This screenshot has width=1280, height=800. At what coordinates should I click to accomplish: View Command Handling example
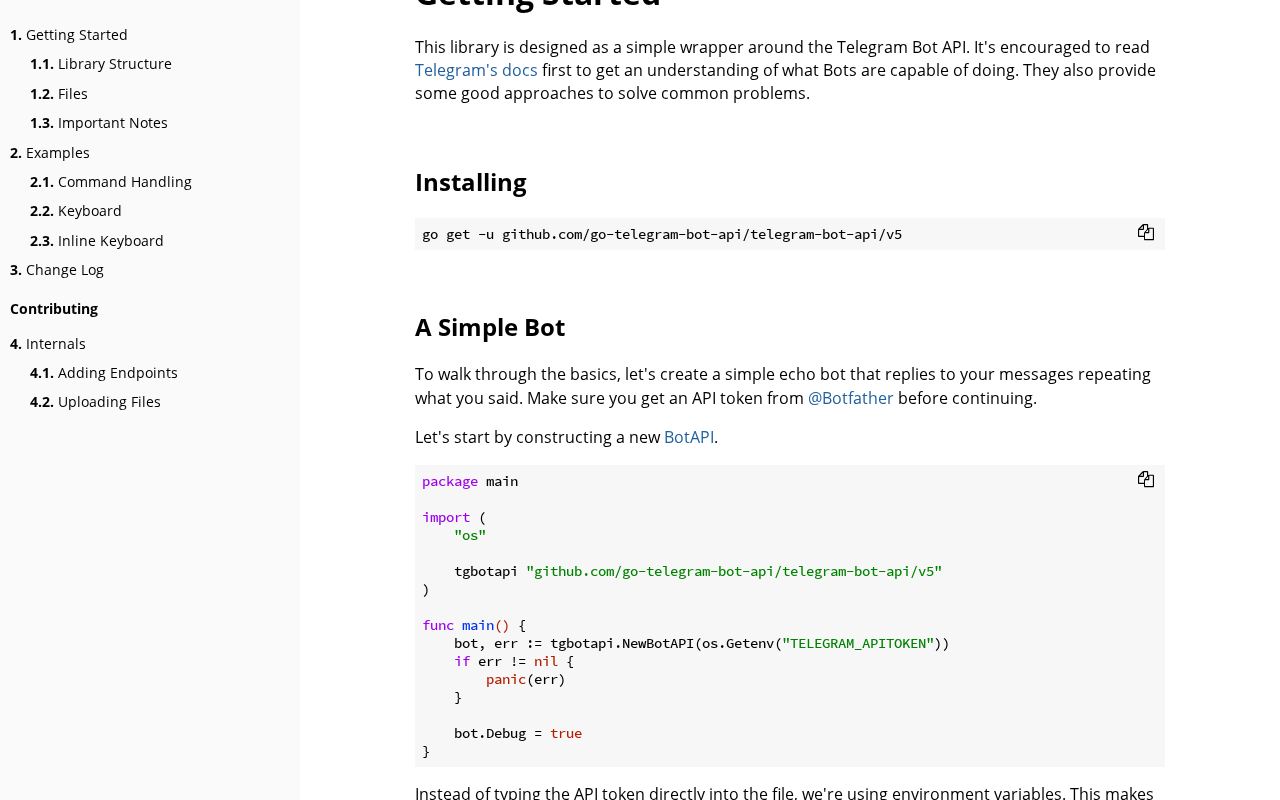pyautogui.click(x=111, y=182)
